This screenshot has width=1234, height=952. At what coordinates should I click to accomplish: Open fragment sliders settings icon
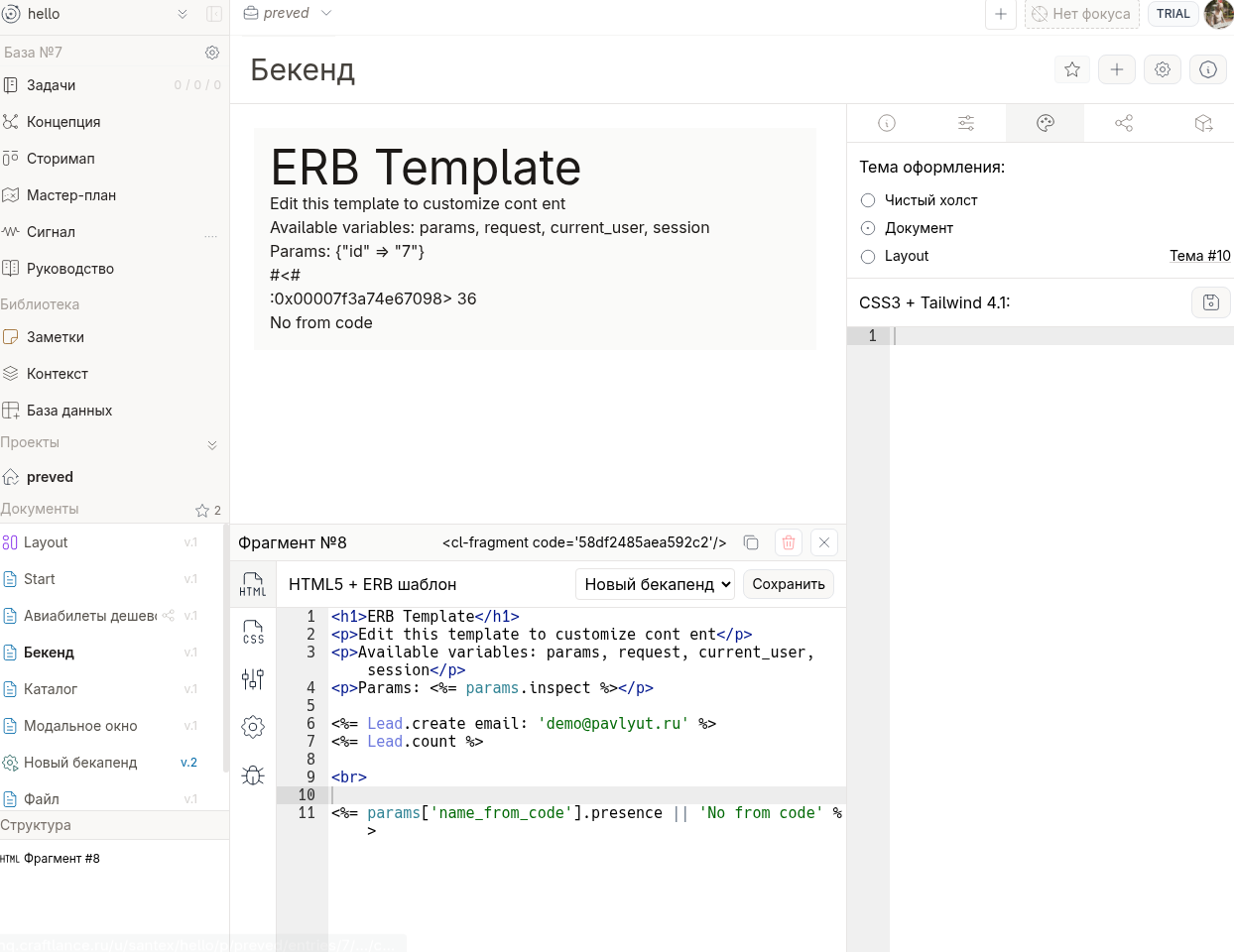[253, 679]
